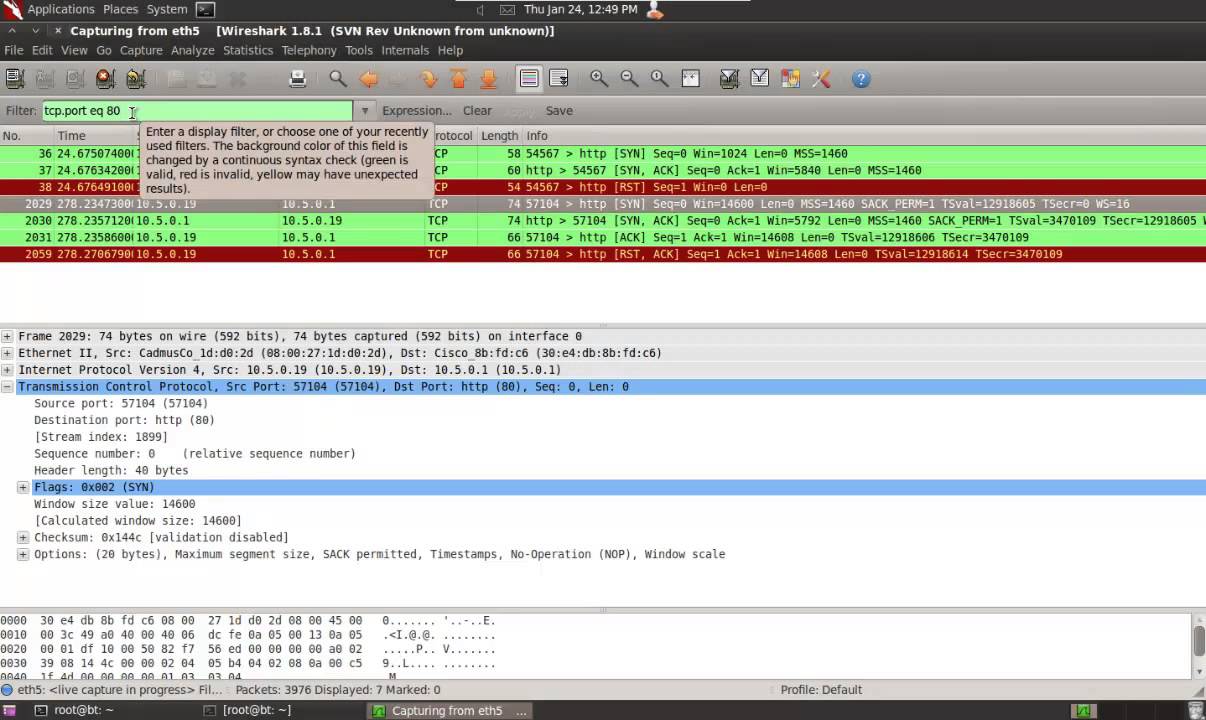Viewport: 1206px width, 720px height.
Task: Open the Analyze menu
Action: point(192,50)
